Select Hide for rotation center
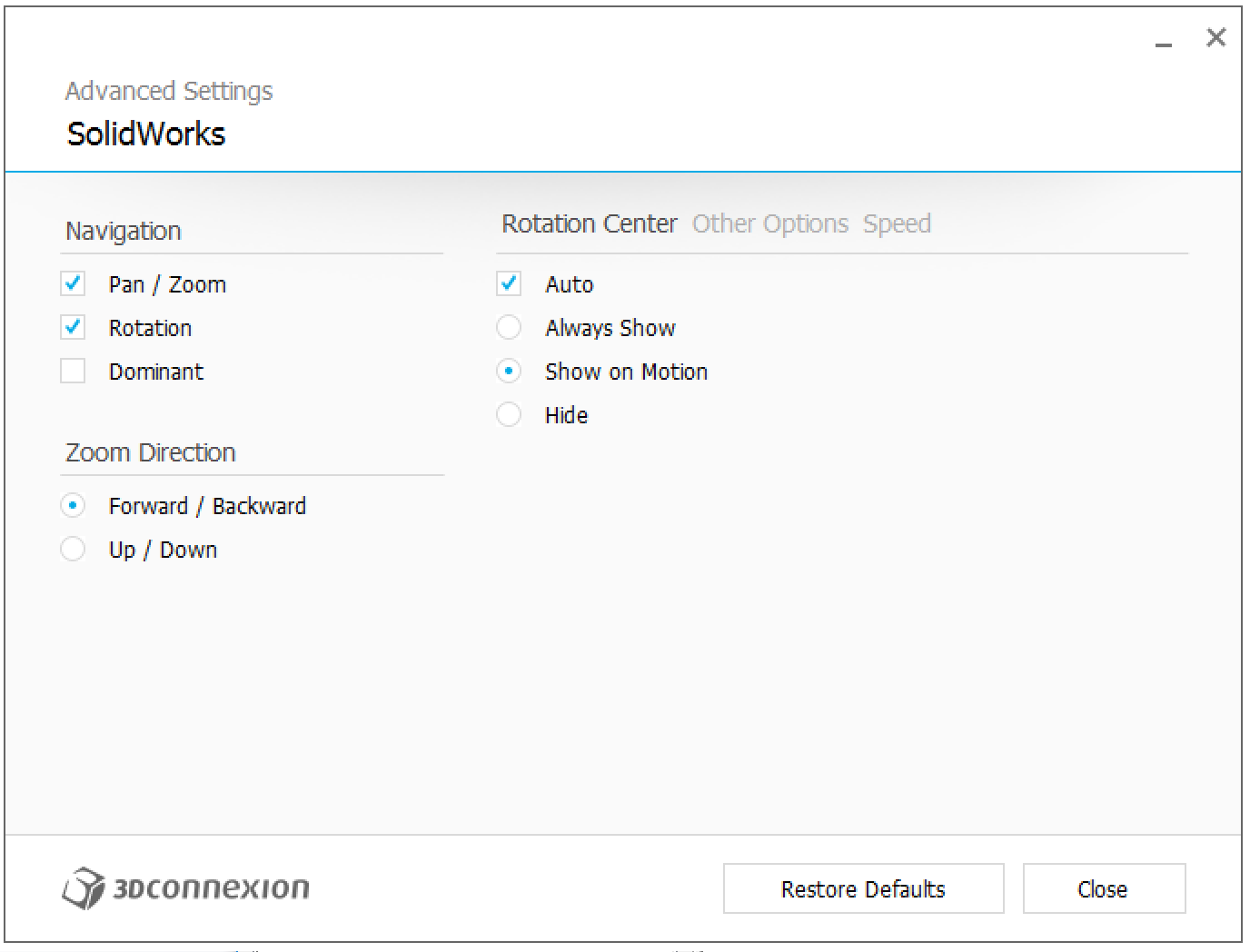 [509, 415]
